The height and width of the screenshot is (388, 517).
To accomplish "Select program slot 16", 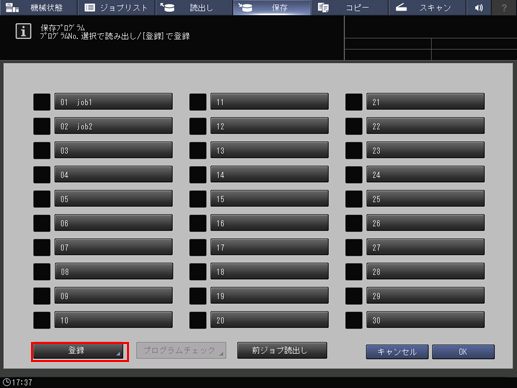I will [x=269, y=223].
